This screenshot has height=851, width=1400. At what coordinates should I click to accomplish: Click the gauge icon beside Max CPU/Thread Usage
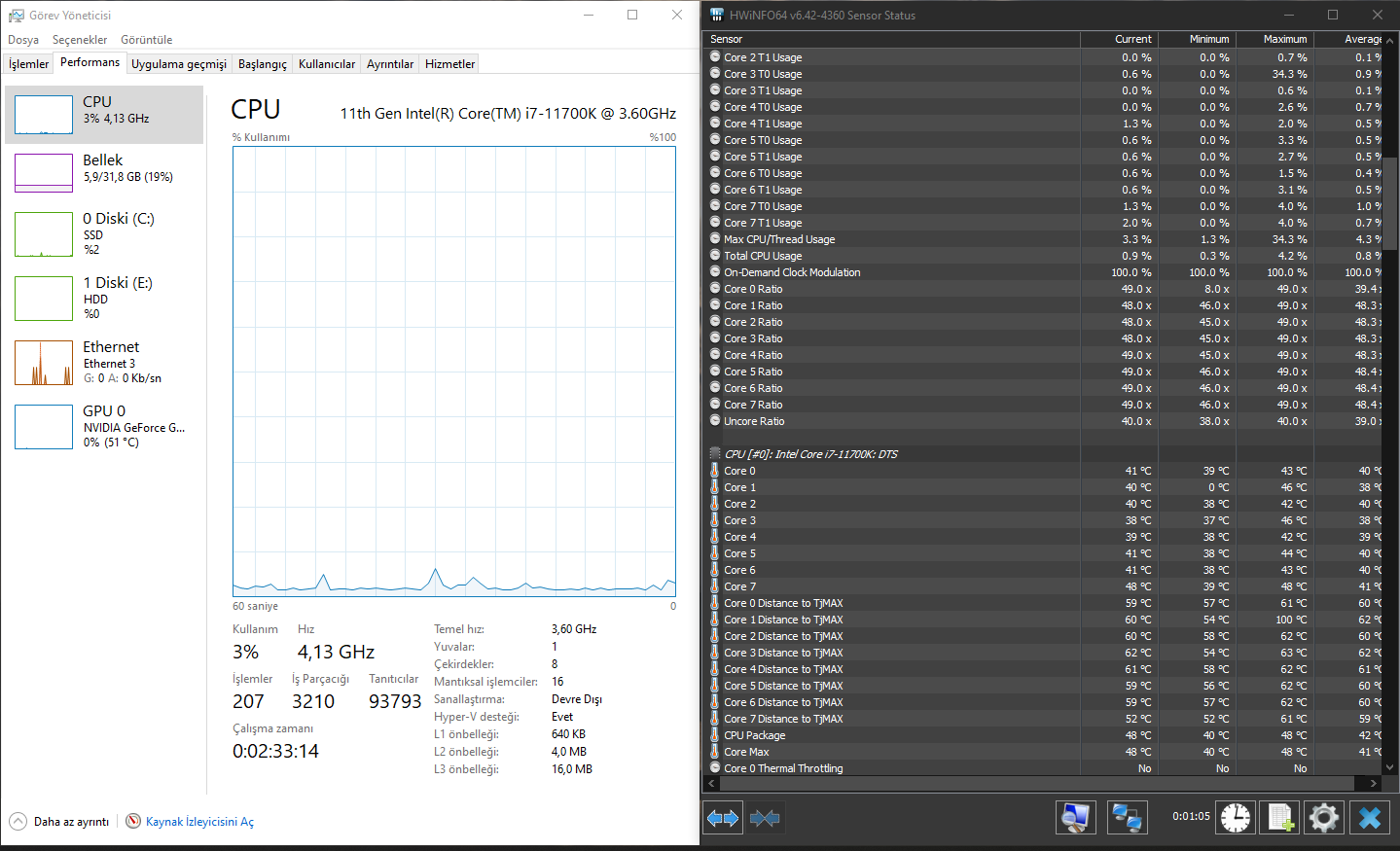pyautogui.click(x=715, y=239)
